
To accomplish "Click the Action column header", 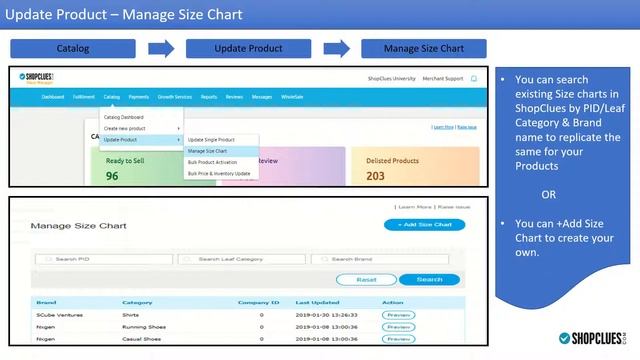I will click(393, 303).
